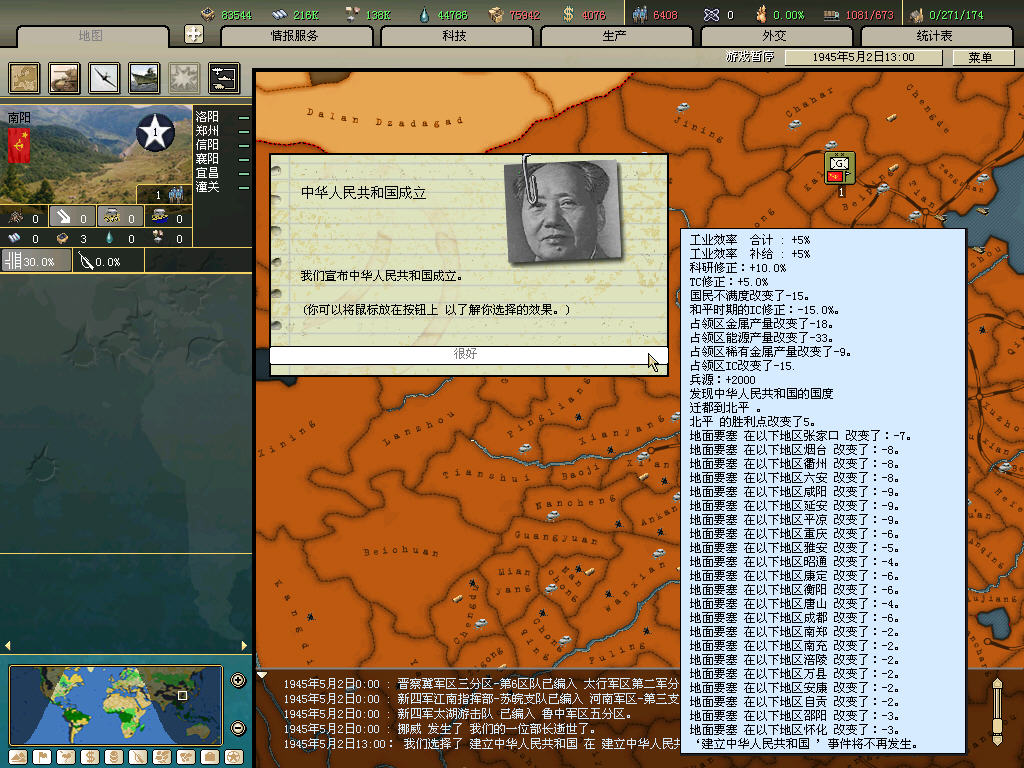
Task: Open the air units list (plane icon)
Action: click(104, 77)
